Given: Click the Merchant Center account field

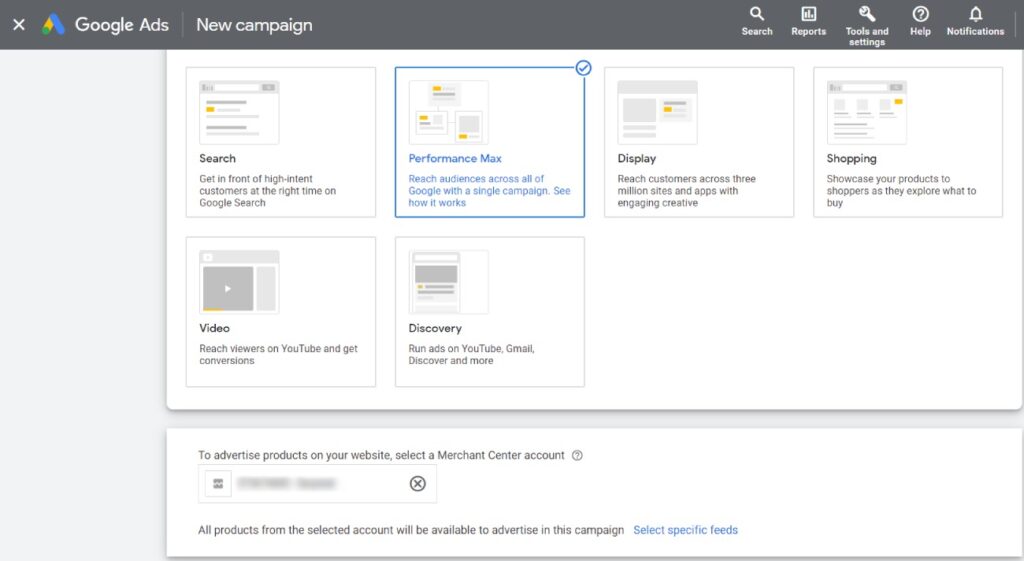Looking at the screenshot, I should pyautogui.click(x=317, y=484).
